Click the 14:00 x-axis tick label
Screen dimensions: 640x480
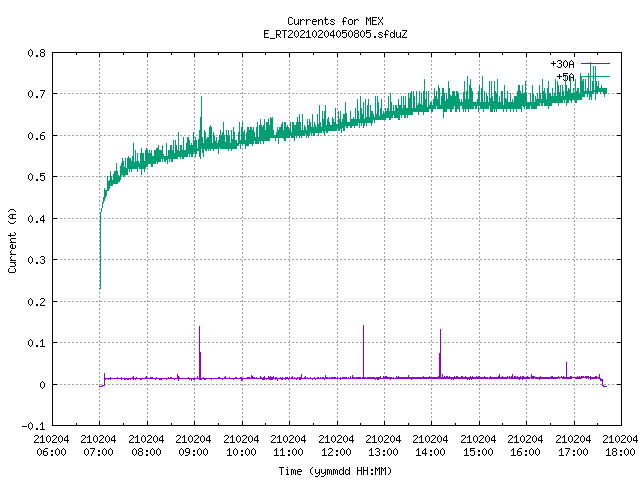(430, 452)
